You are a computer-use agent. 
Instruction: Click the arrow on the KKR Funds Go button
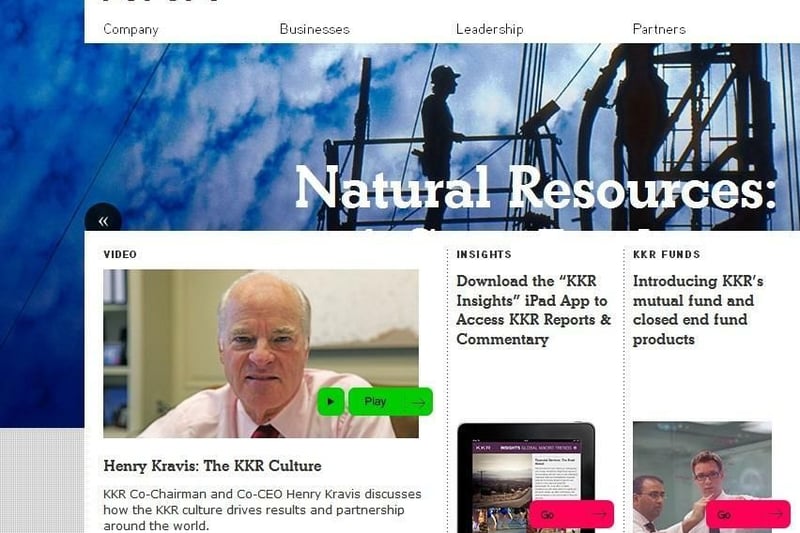[776, 515]
